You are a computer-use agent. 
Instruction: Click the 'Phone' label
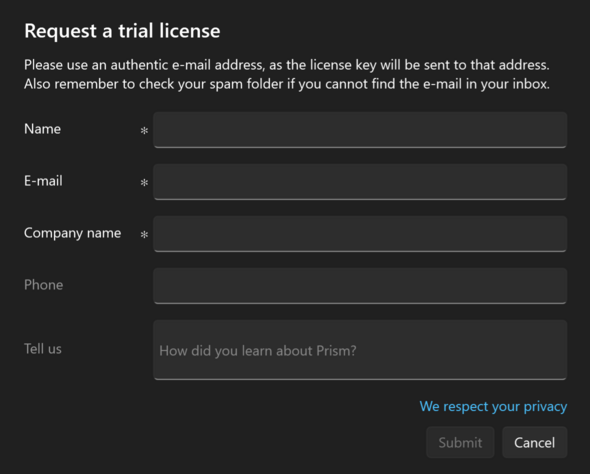coord(44,285)
